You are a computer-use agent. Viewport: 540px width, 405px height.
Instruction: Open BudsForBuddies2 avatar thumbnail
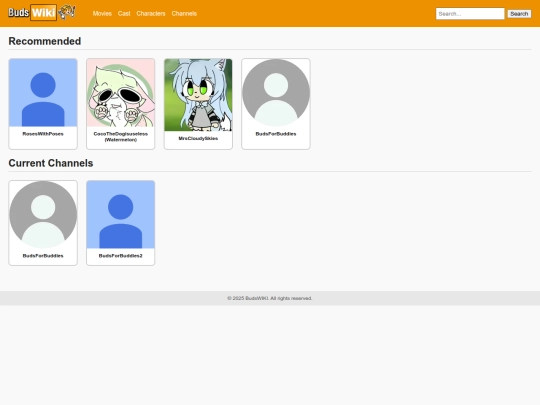pyautogui.click(x=121, y=215)
